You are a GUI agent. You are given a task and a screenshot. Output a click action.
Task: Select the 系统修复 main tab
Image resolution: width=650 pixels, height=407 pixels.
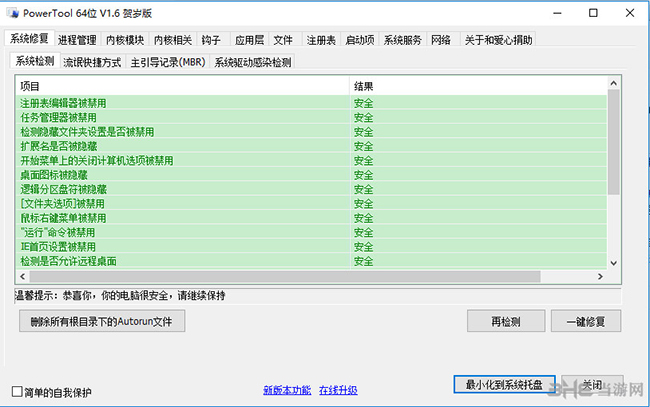(x=29, y=39)
